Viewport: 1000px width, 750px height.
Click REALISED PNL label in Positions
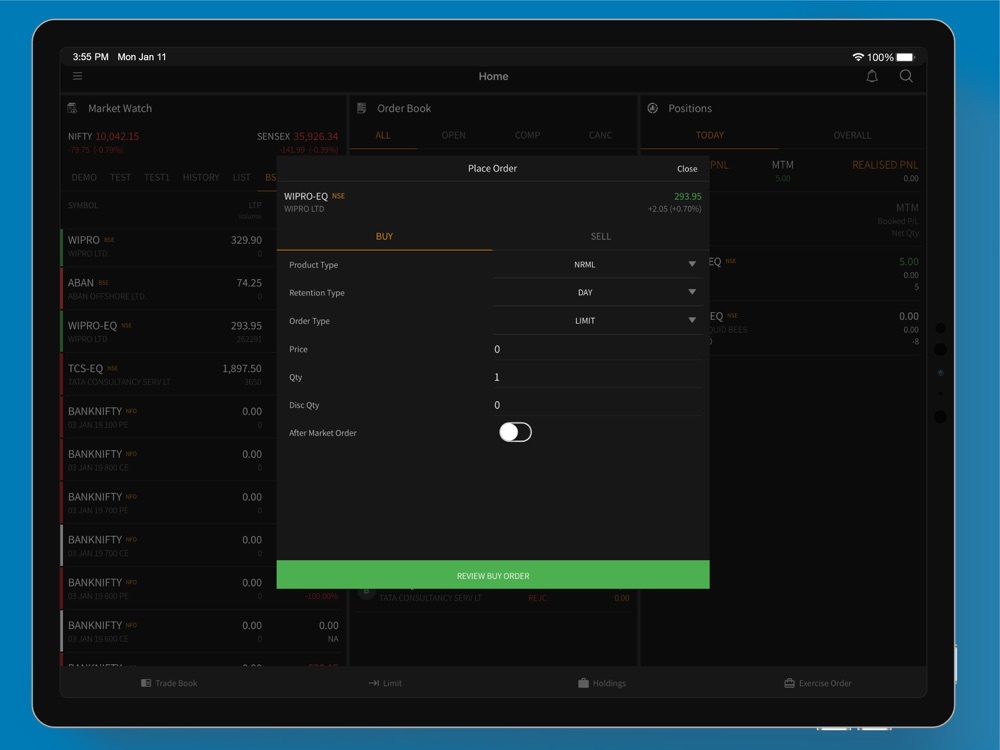(885, 165)
